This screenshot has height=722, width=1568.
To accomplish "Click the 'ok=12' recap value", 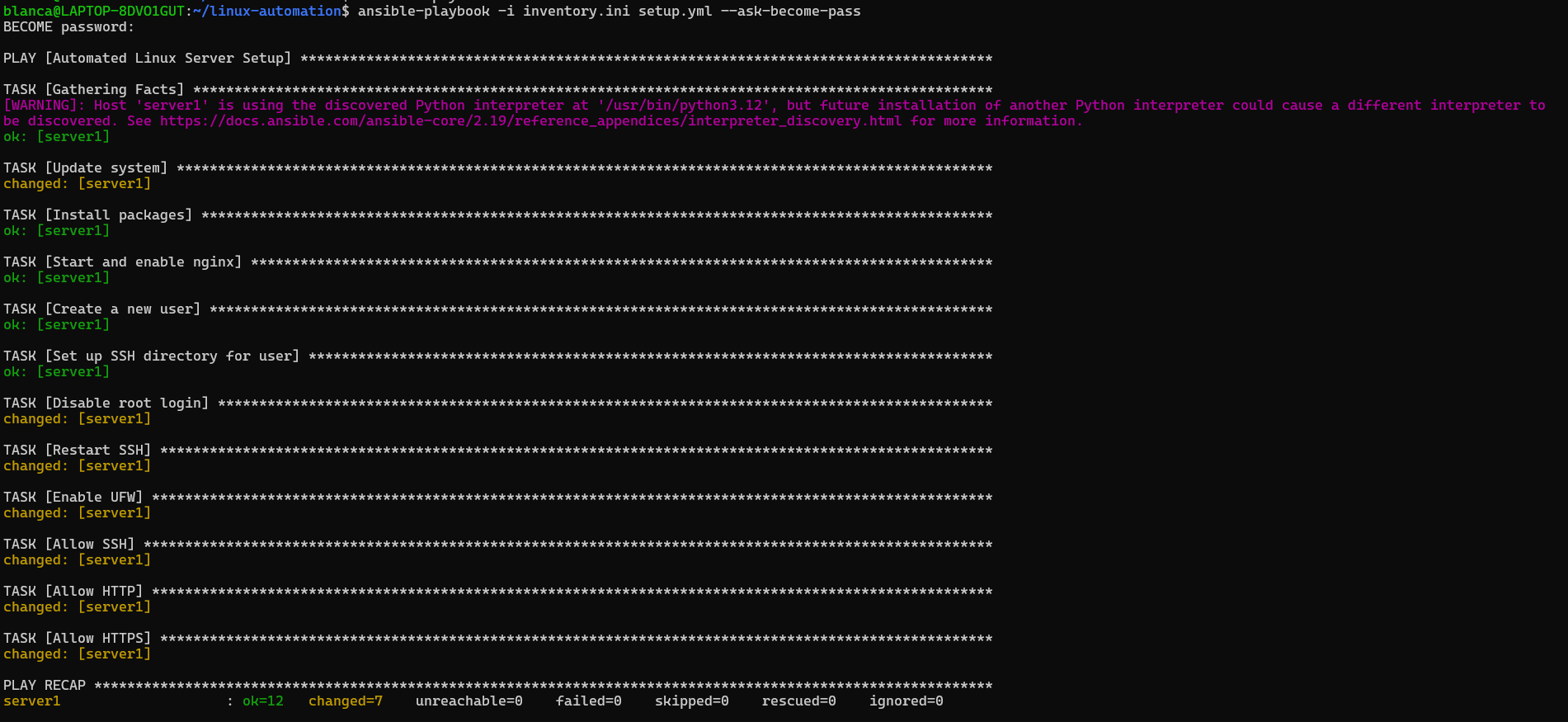I will (263, 701).
